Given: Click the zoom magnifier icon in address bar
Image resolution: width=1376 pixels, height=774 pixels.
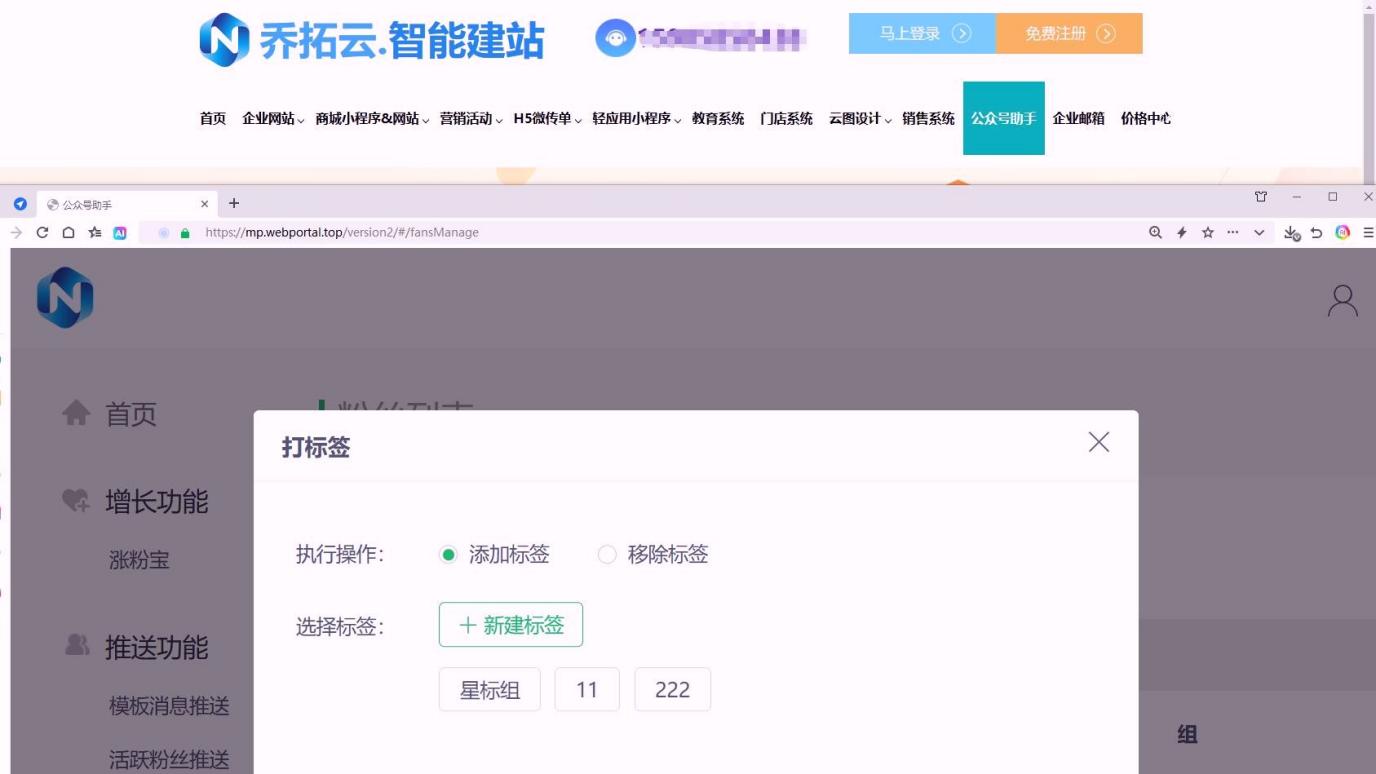Looking at the screenshot, I should pos(1156,232).
